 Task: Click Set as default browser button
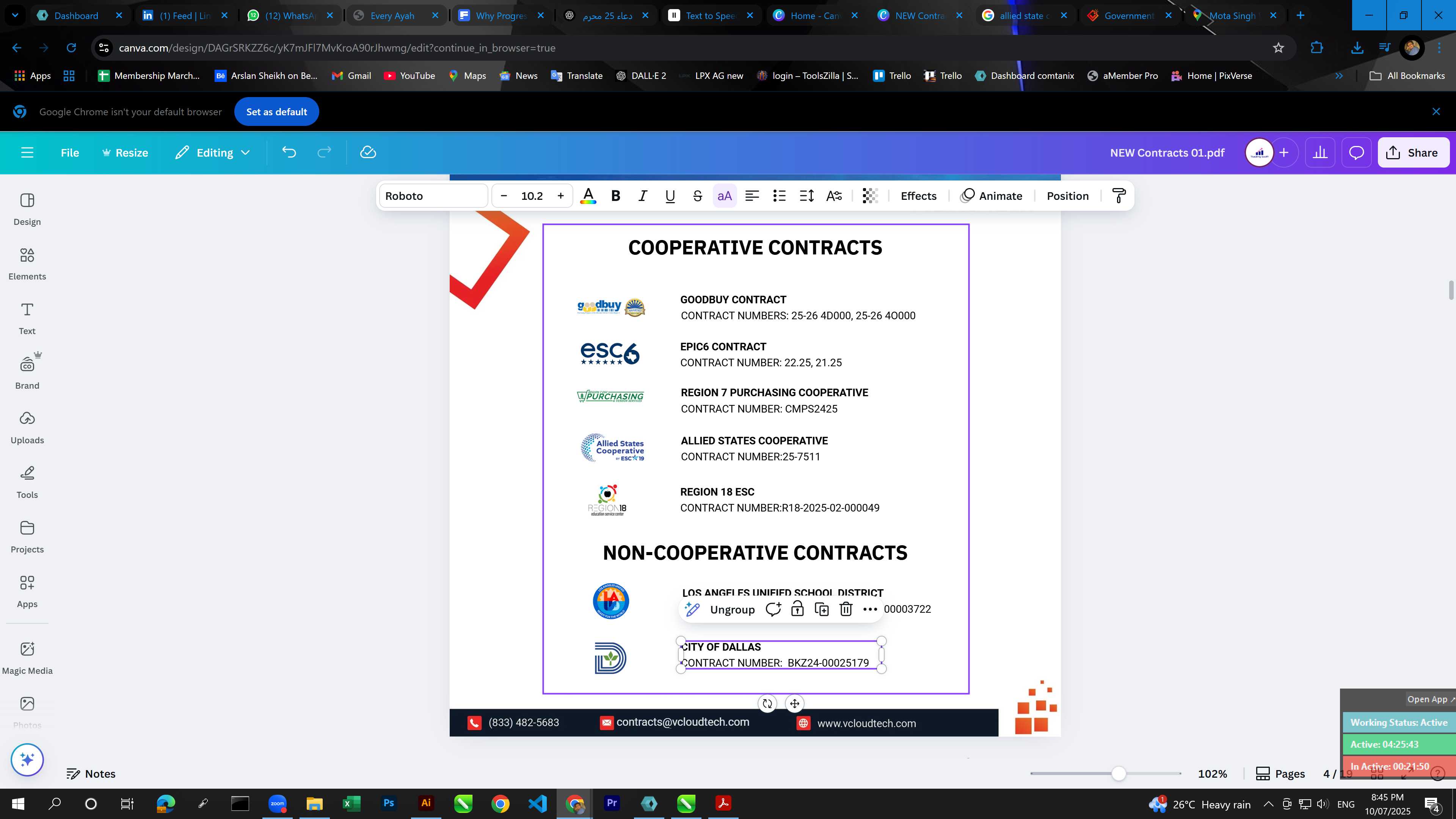click(276, 112)
